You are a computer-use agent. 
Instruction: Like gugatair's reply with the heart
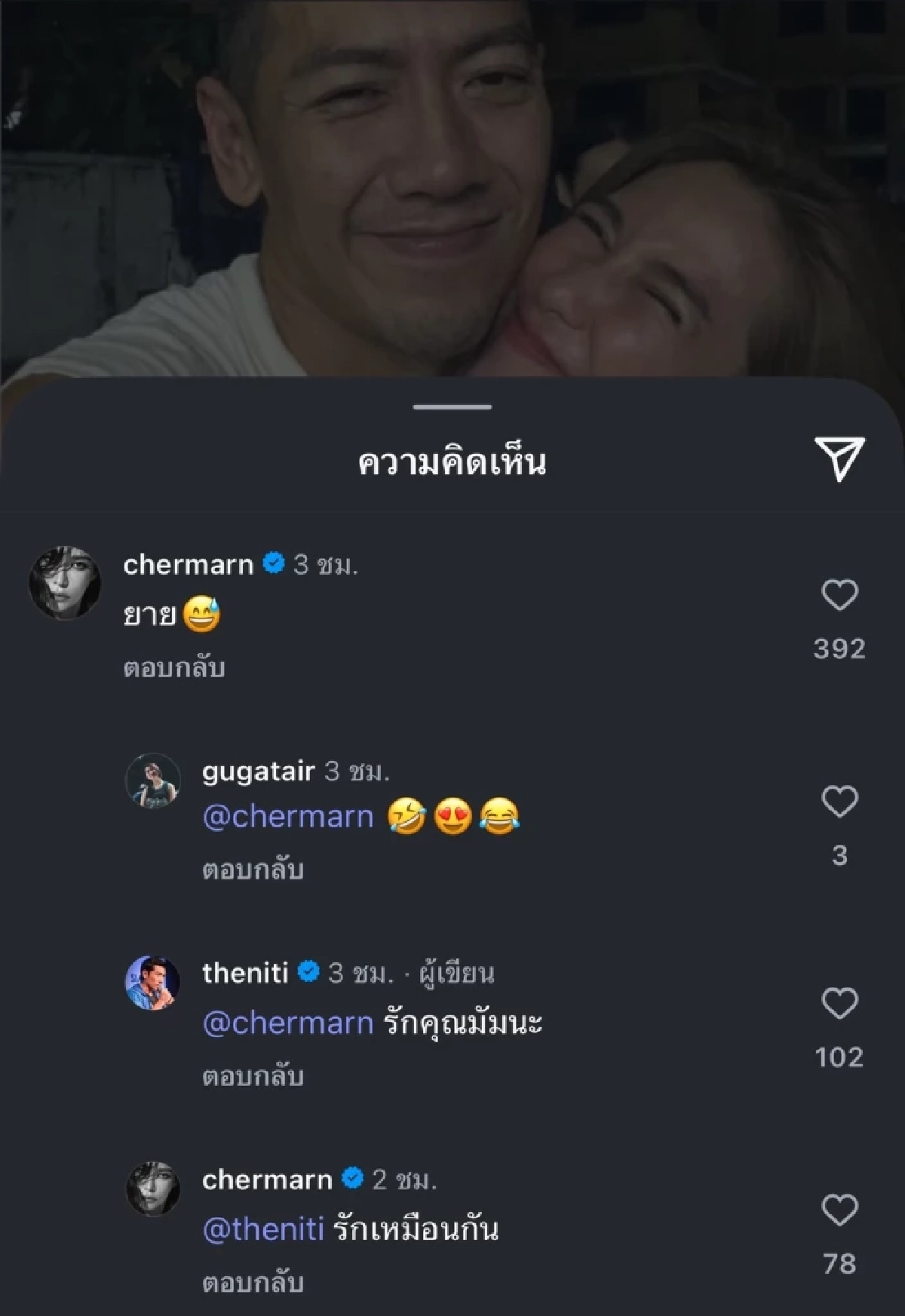(x=839, y=801)
